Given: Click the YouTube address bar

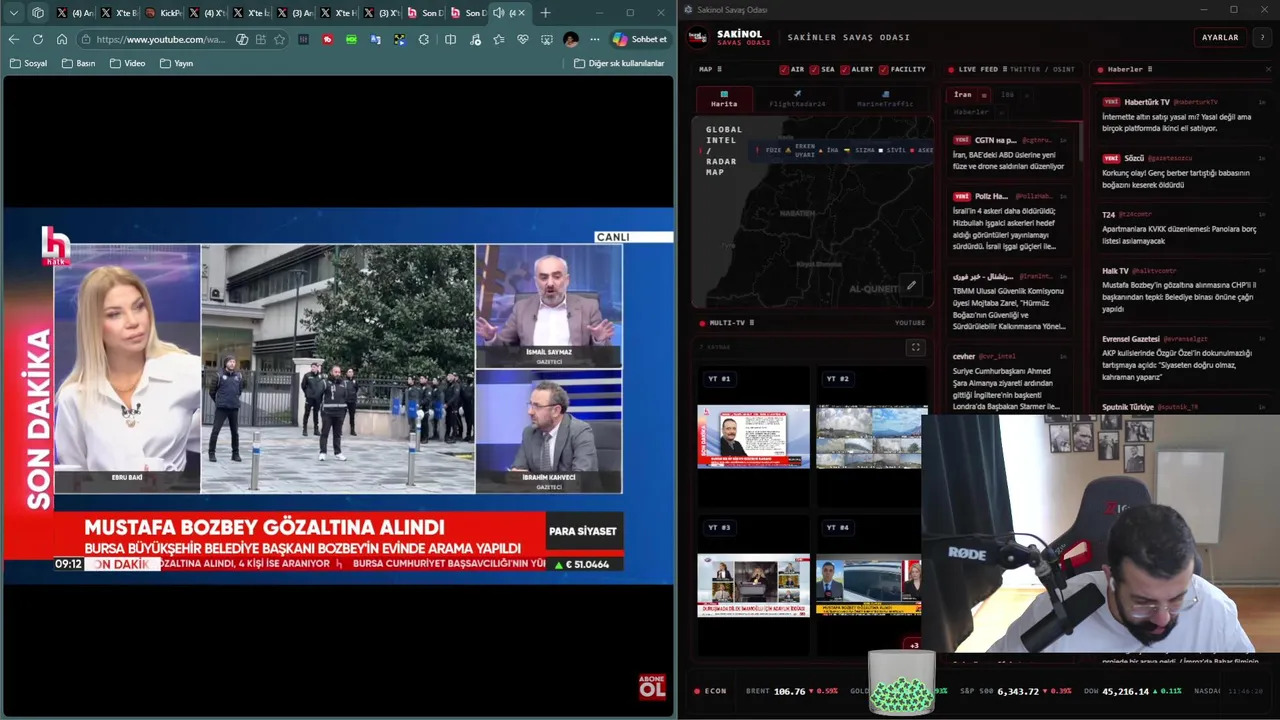Looking at the screenshot, I should pyautogui.click(x=160, y=39).
